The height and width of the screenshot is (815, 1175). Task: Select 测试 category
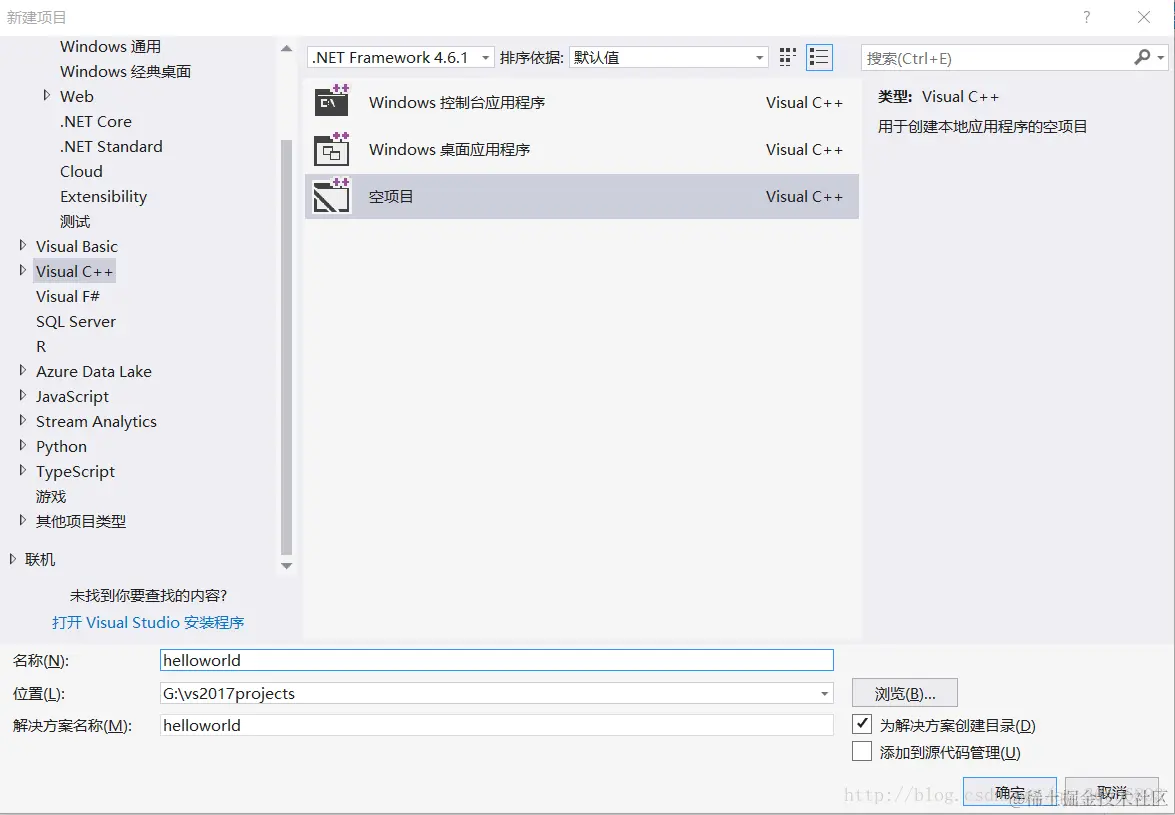point(75,222)
